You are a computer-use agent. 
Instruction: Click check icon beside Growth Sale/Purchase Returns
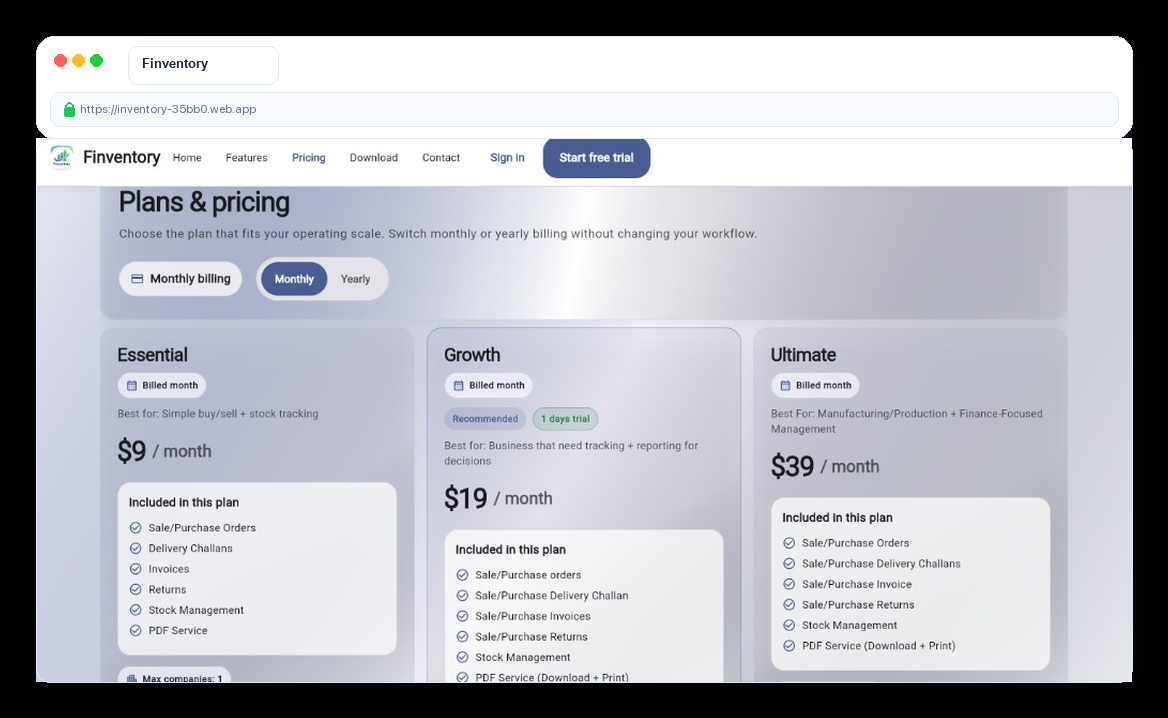point(463,637)
